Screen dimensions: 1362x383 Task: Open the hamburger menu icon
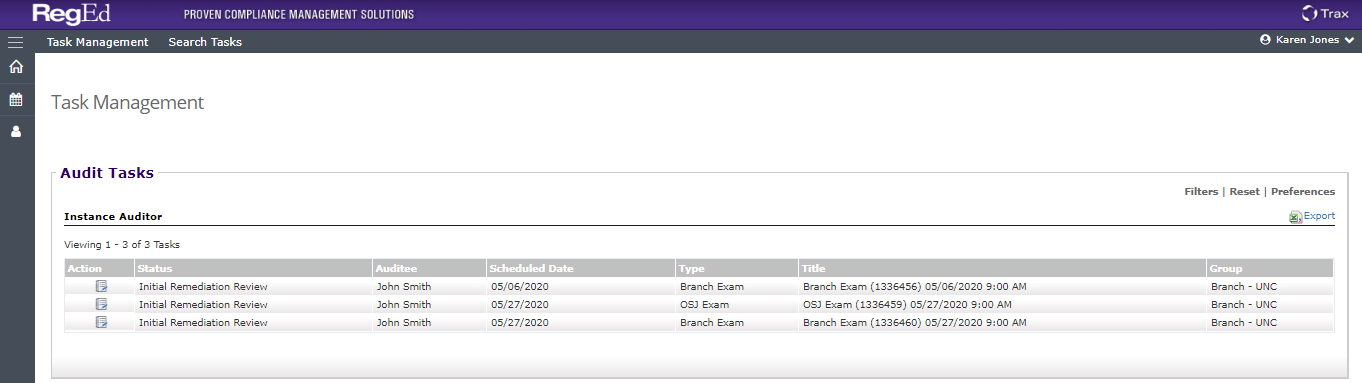pos(15,42)
